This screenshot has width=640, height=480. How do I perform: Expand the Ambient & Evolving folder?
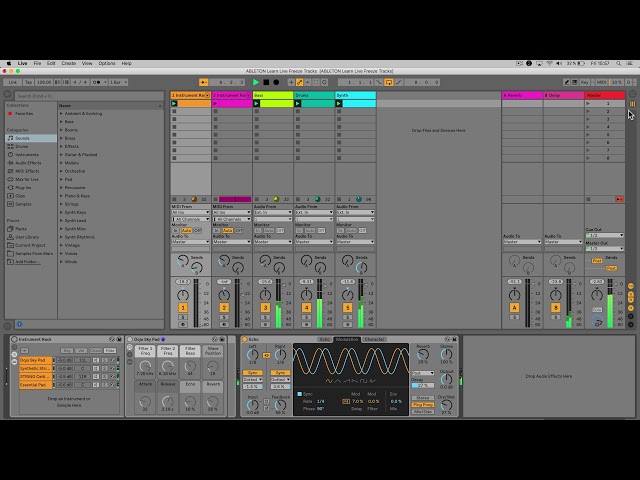[62, 113]
